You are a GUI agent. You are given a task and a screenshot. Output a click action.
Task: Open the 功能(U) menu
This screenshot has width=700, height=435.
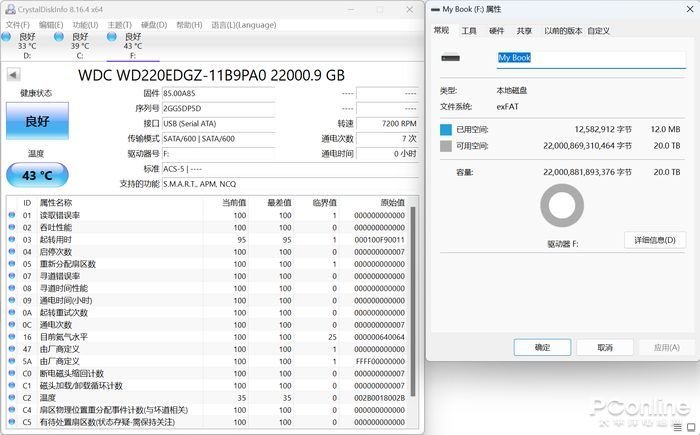[85, 25]
